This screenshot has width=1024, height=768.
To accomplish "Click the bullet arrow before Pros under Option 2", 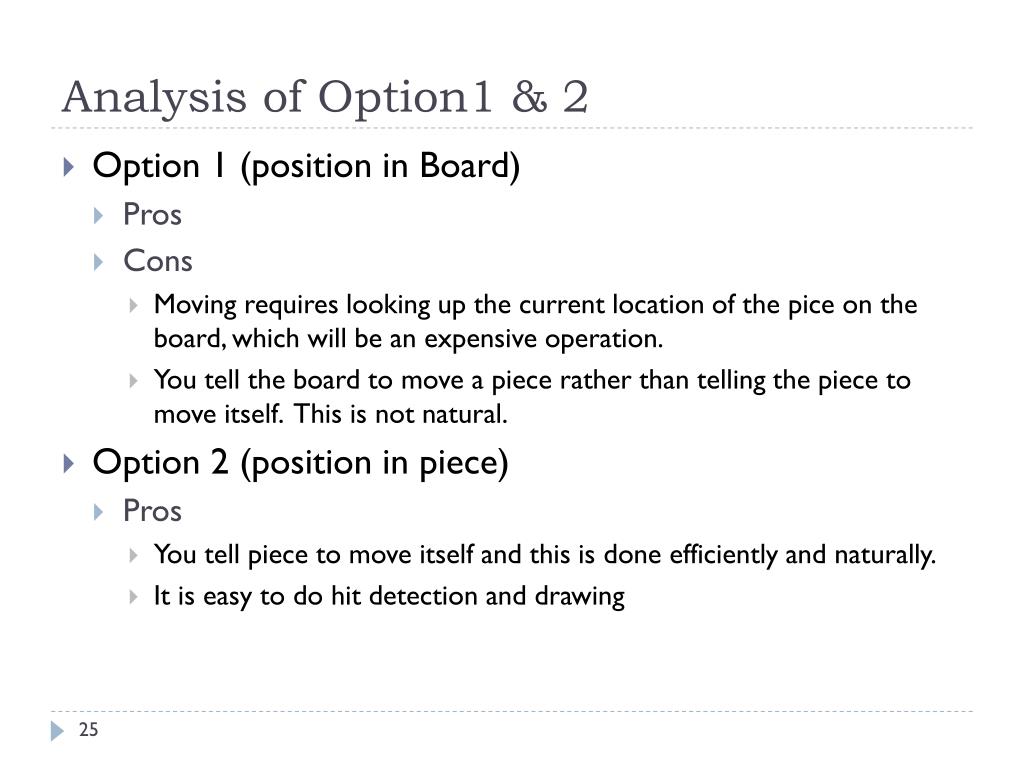I will click(99, 511).
